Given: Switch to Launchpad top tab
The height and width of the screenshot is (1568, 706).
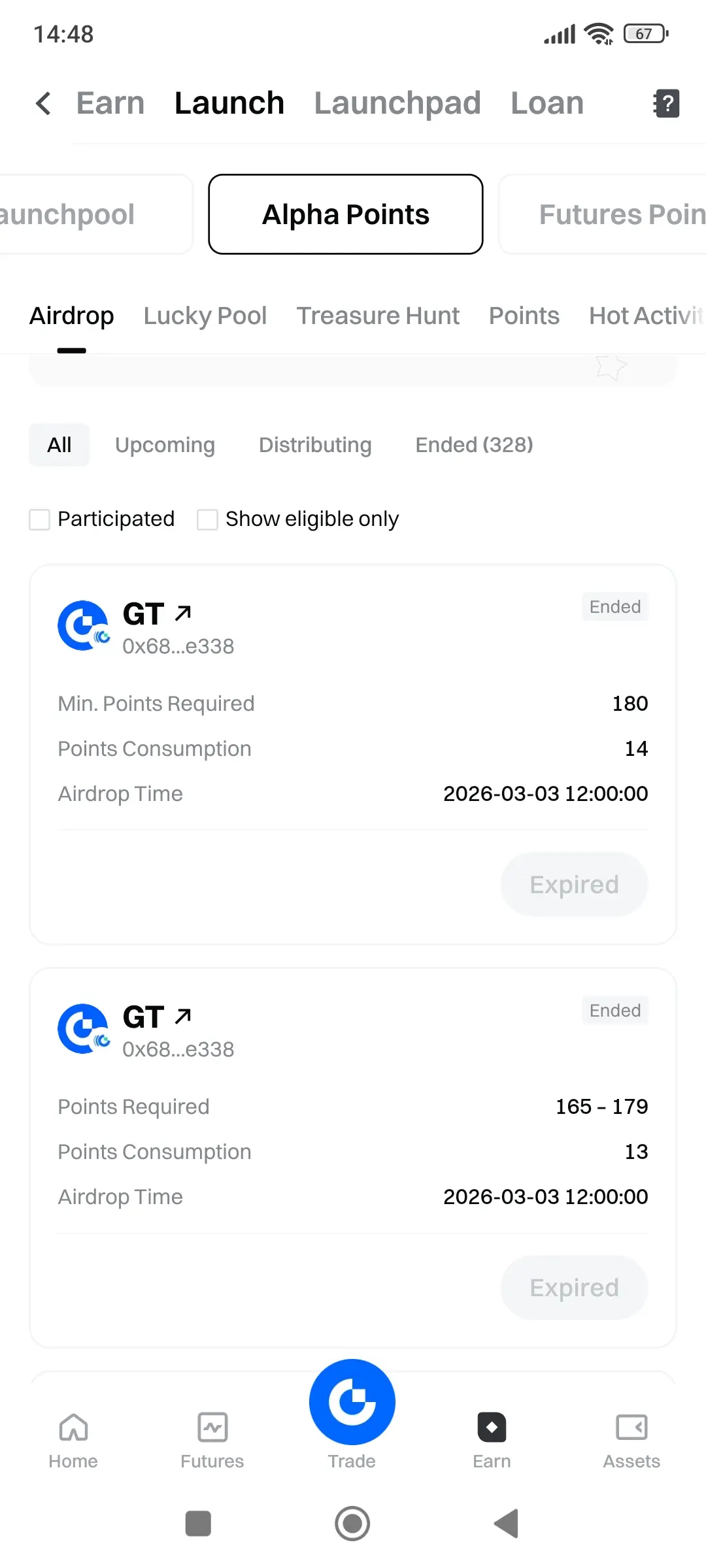Looking at the screenshot, I should pyautogui.click(x=397, y=103).
